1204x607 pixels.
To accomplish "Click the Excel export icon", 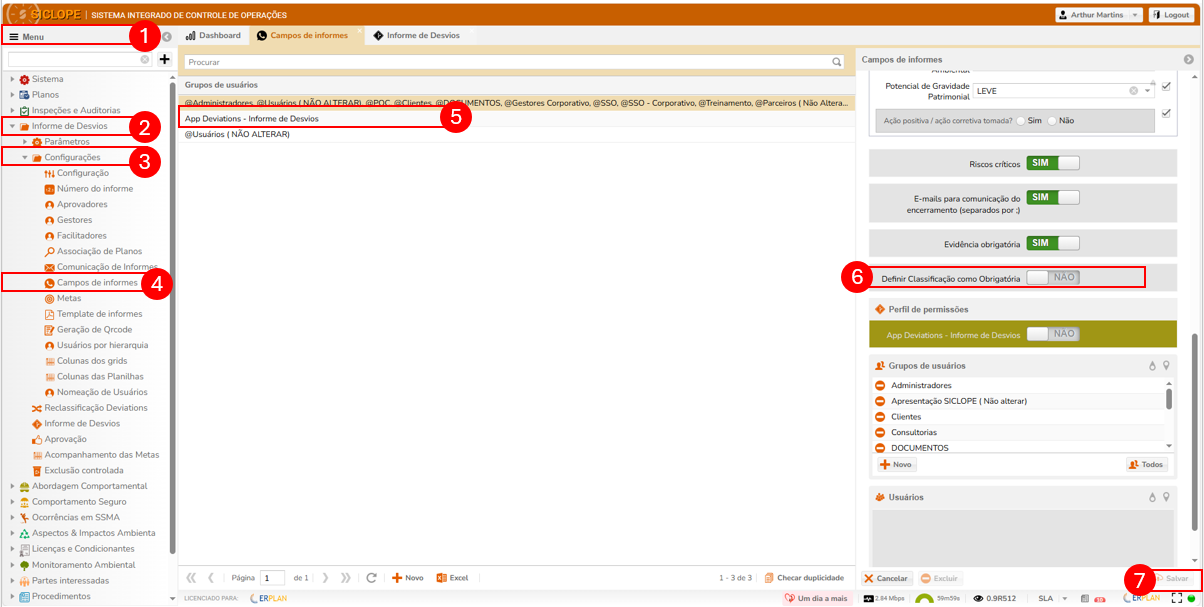I will 442,578.
